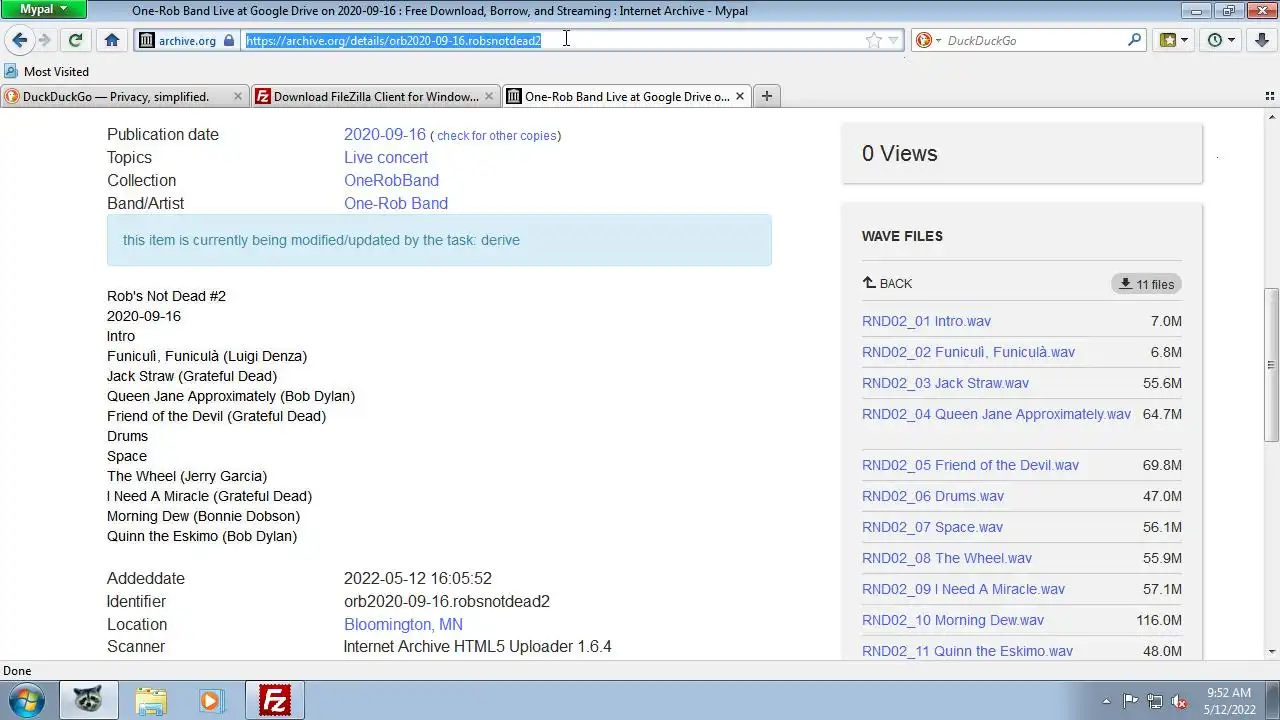Download RND02_11 Quinn the Eskimo.wav
The height and width of the screenshot is (720, 1280).
(967, 651)
